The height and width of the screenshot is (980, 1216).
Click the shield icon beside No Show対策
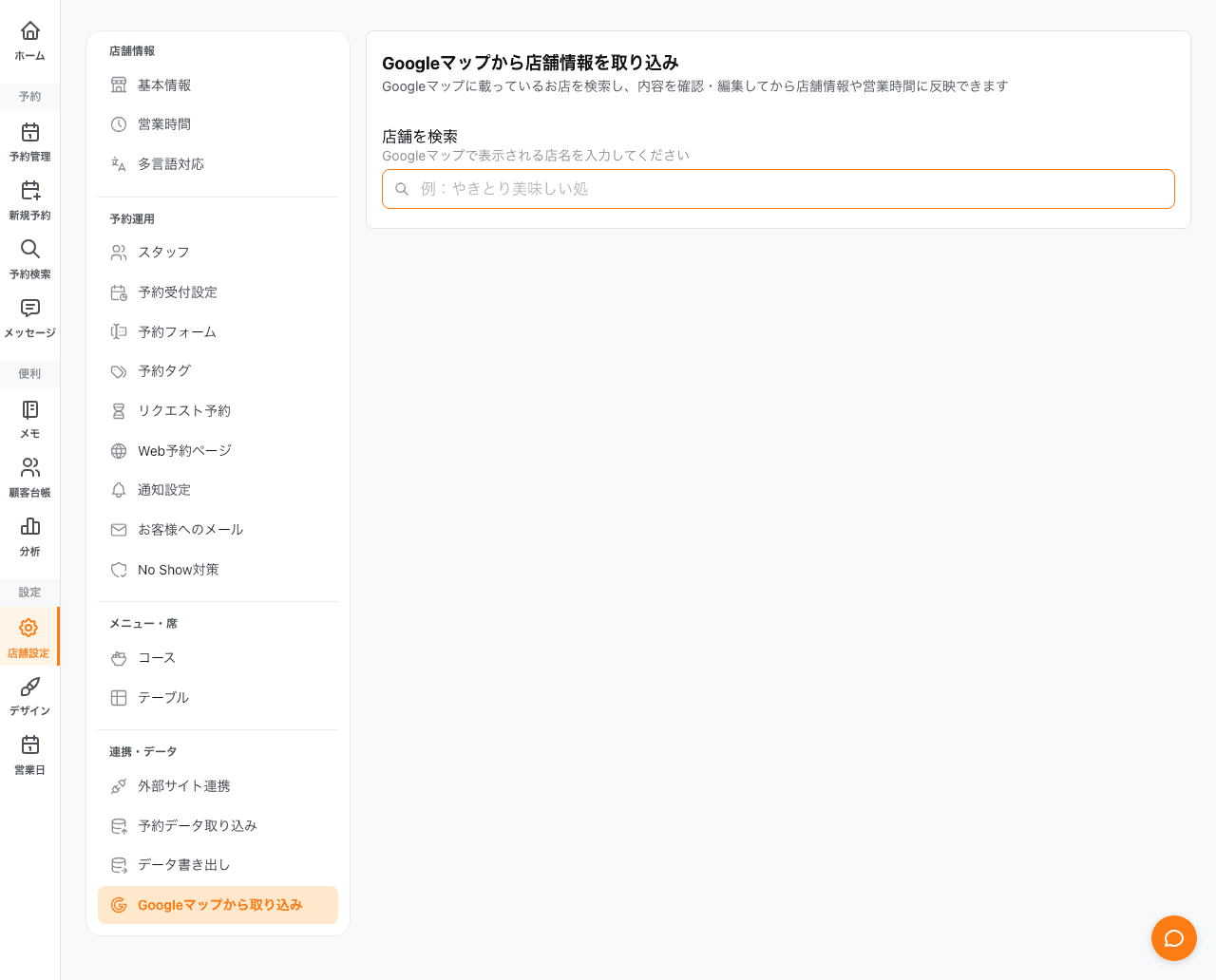(x=119, y=570)
